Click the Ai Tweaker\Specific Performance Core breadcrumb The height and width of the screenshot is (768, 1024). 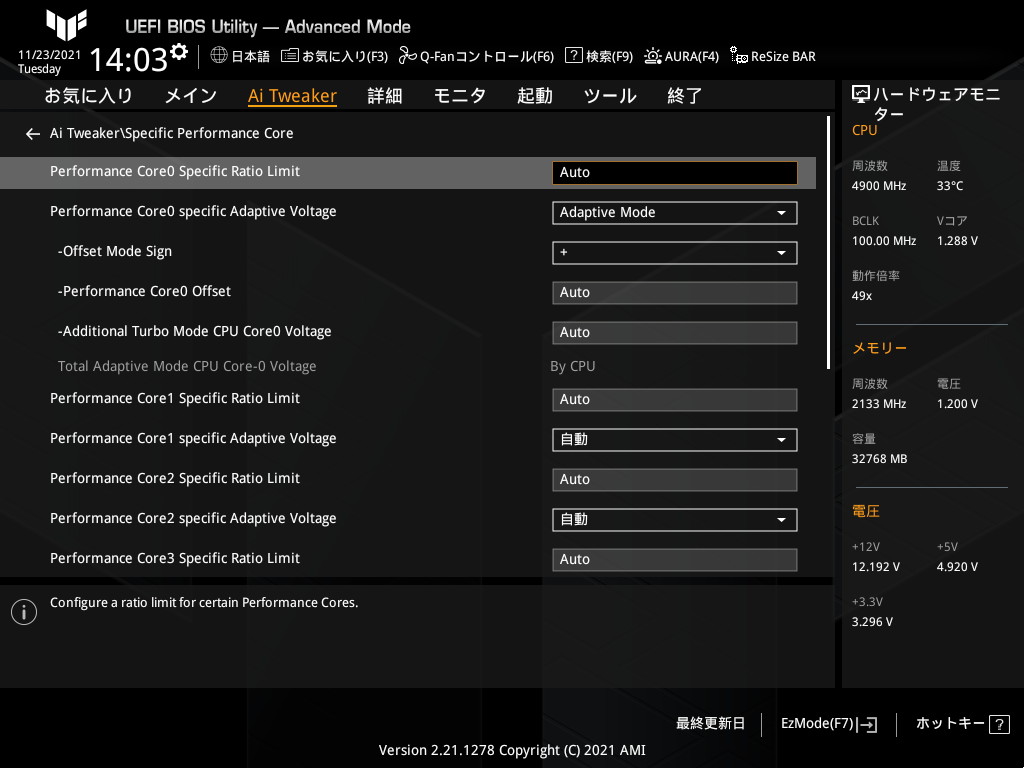coord(172,133)
